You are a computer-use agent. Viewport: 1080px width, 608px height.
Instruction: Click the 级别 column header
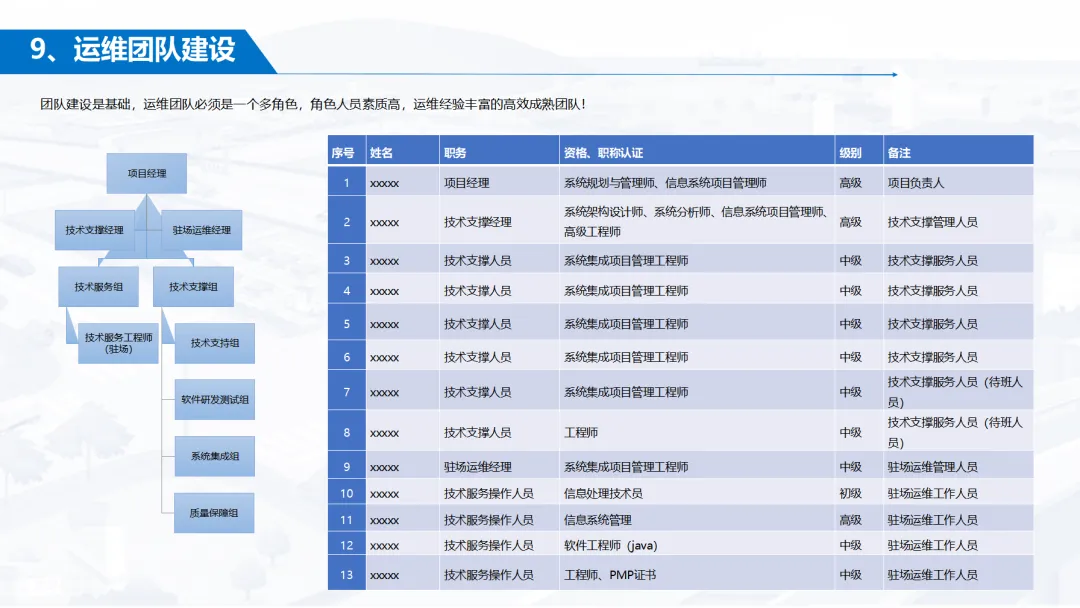coord(859,152)
